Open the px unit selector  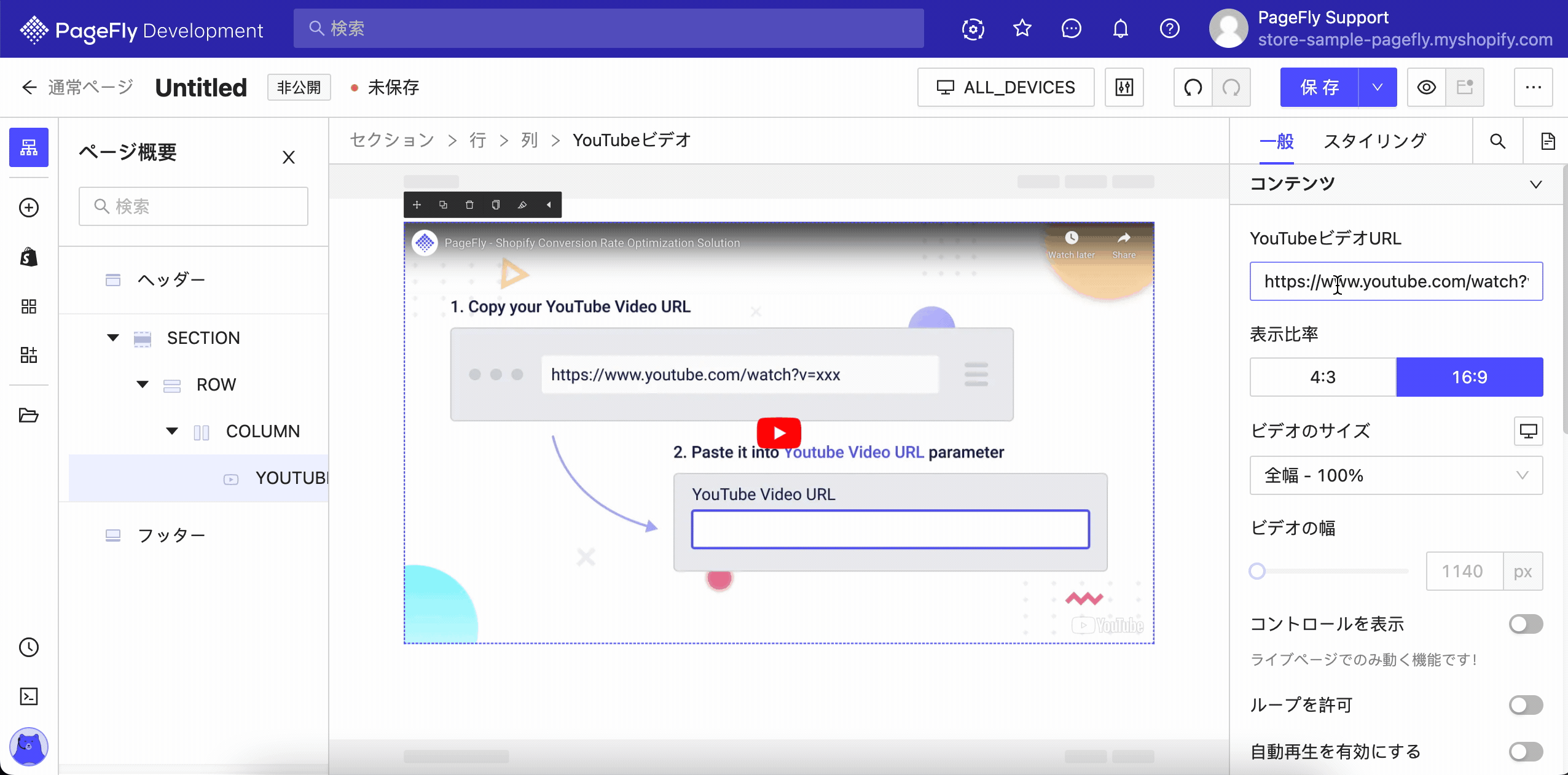coord(1523,571)
